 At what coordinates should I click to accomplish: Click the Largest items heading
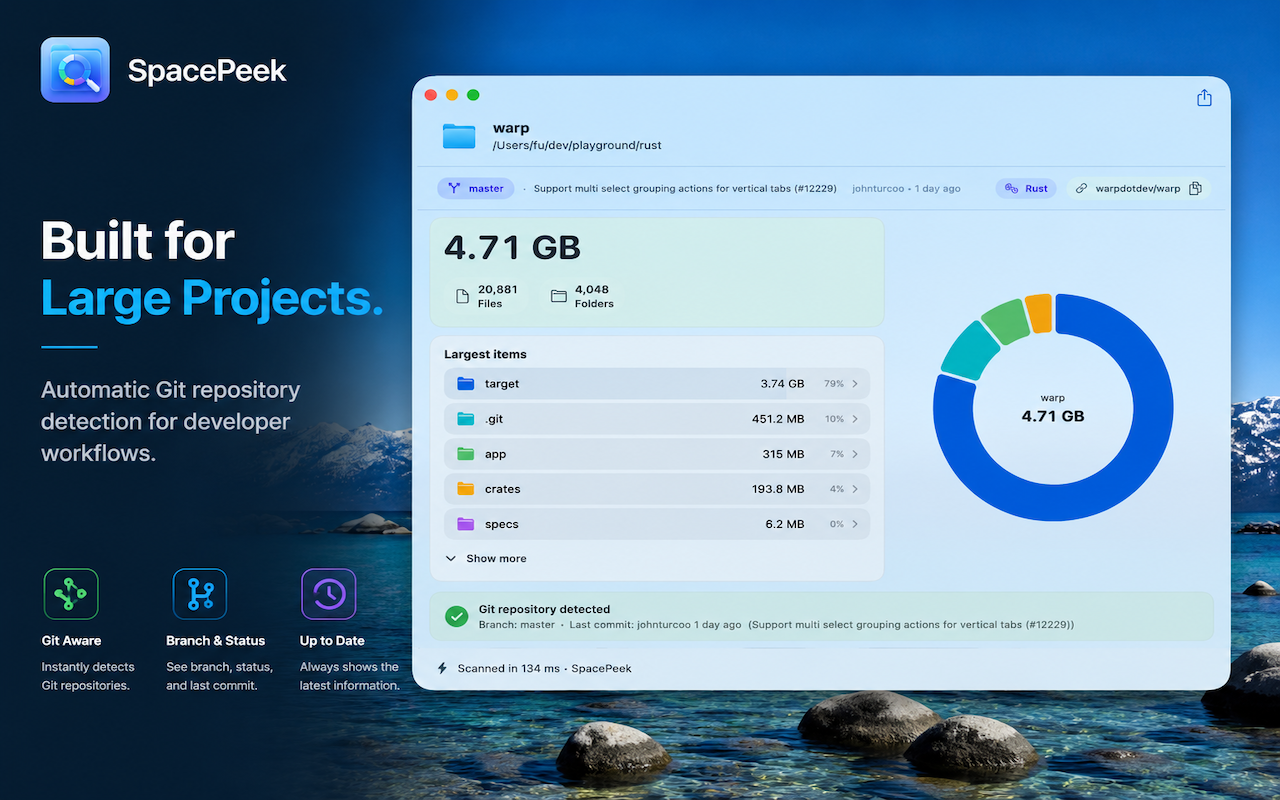point(485,354)
